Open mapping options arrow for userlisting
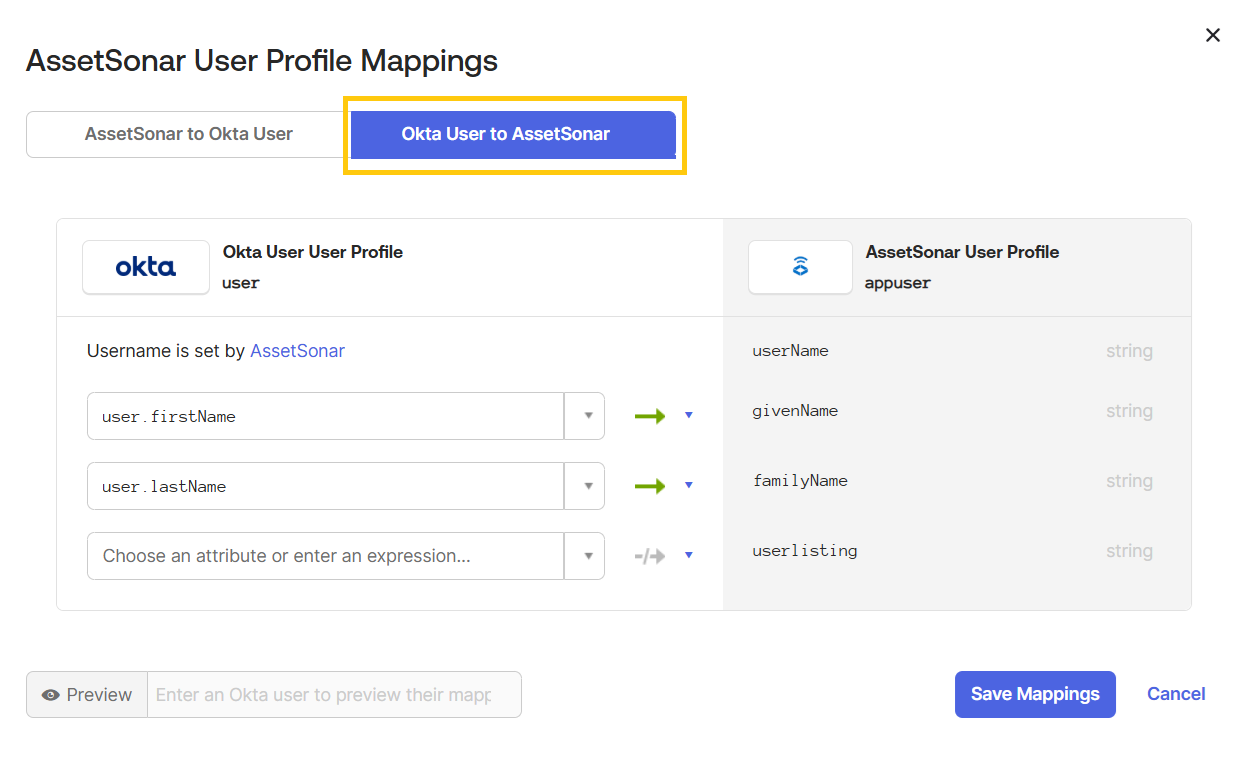Viewport: 1235px width, 769px height. 689,556
